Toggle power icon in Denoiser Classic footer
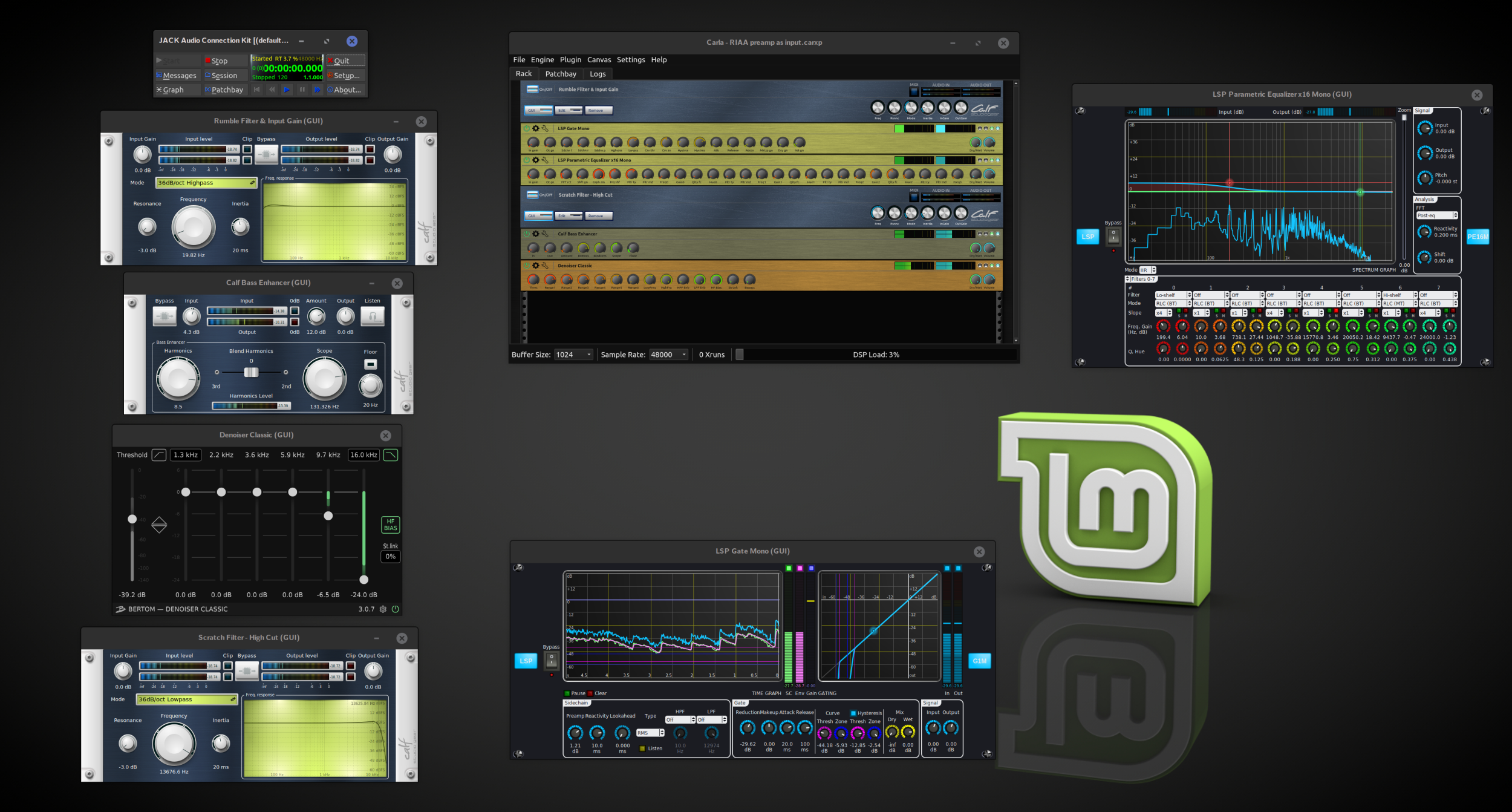The image size is (1512, 812). 396,609
